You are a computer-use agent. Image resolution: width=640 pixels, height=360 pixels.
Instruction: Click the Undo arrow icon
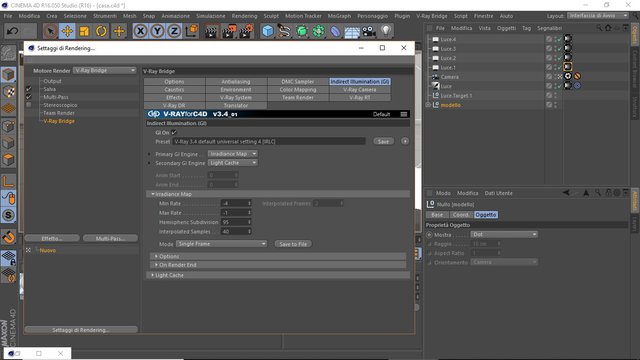[12, 31]
